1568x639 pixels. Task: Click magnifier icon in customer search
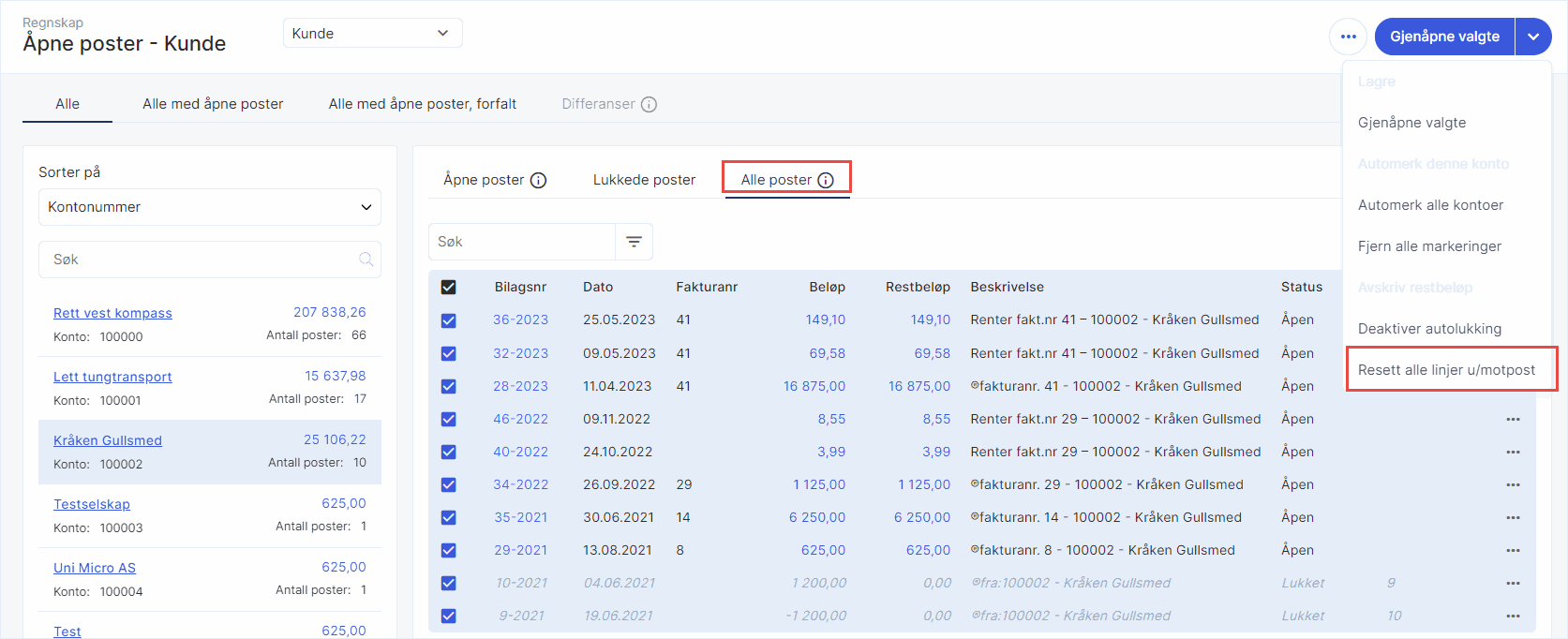(x=366, y=260)
